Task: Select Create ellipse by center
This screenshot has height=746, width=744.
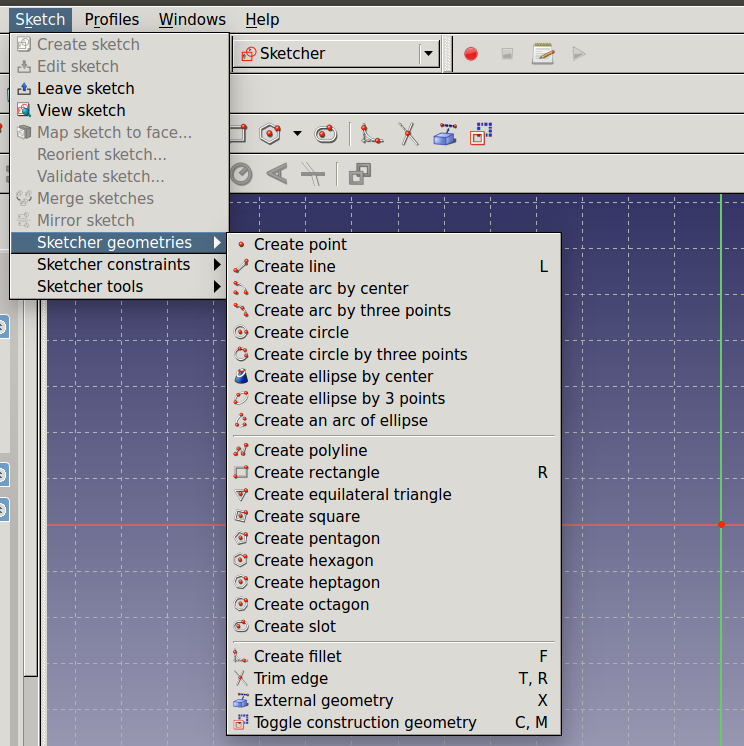Action: pos(394,376)
